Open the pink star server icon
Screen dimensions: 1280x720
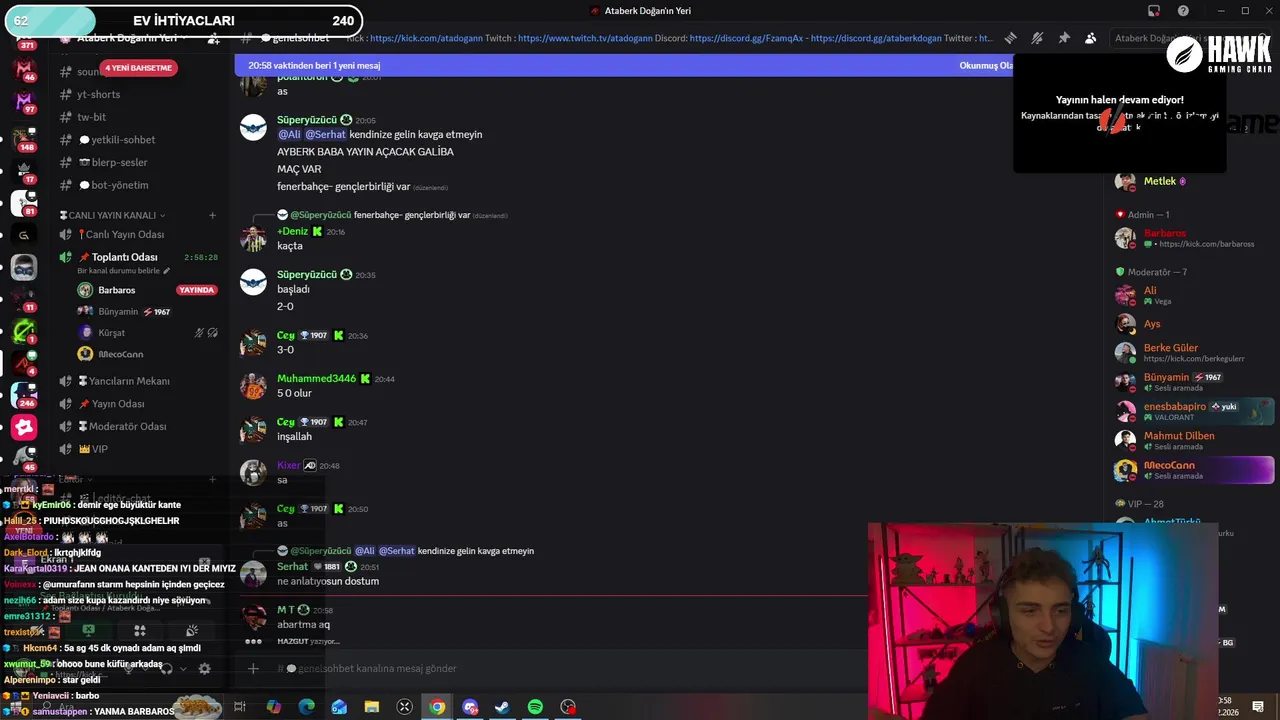(24, 427)
